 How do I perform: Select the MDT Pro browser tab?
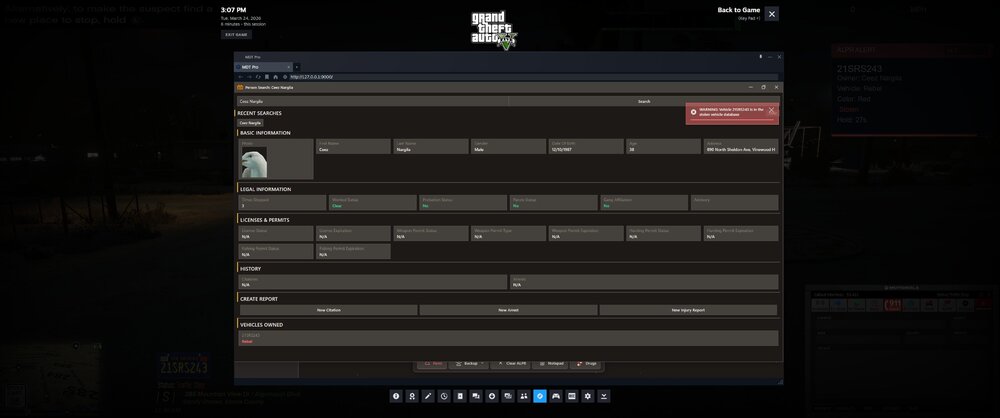point(261,67)
